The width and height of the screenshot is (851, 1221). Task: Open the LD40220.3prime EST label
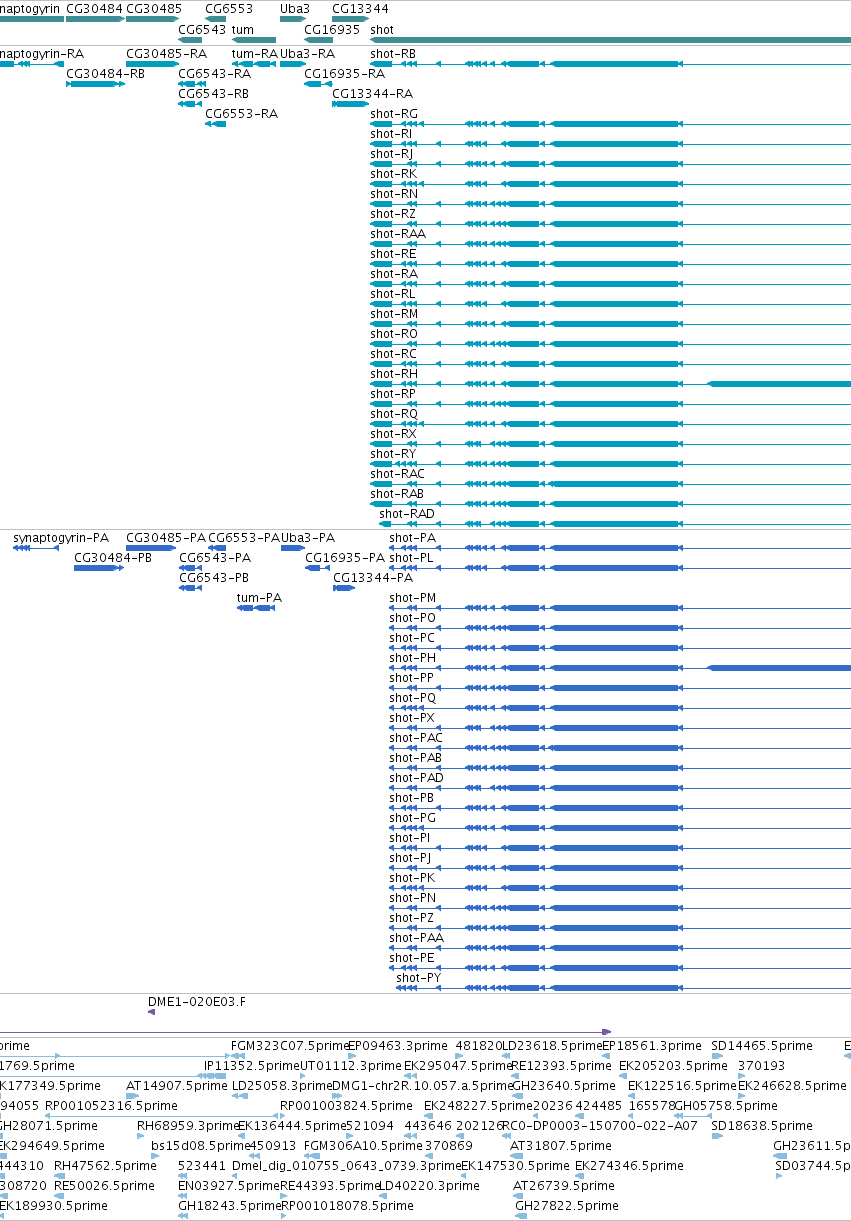pos(427,1185)
